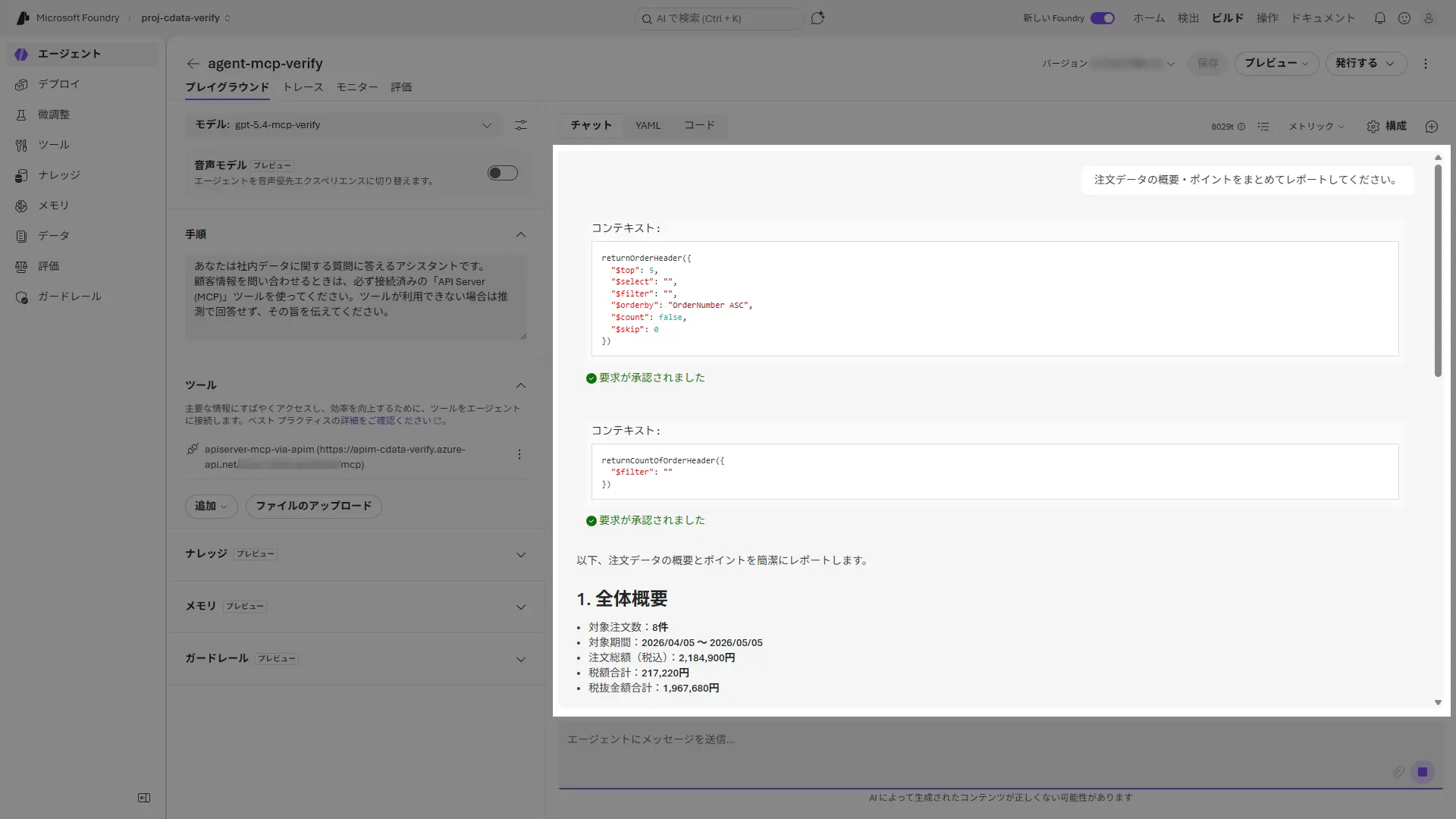Open the ガードレール sidebar item
Viewport: 1456px width, 819px height.
[83, 297]
